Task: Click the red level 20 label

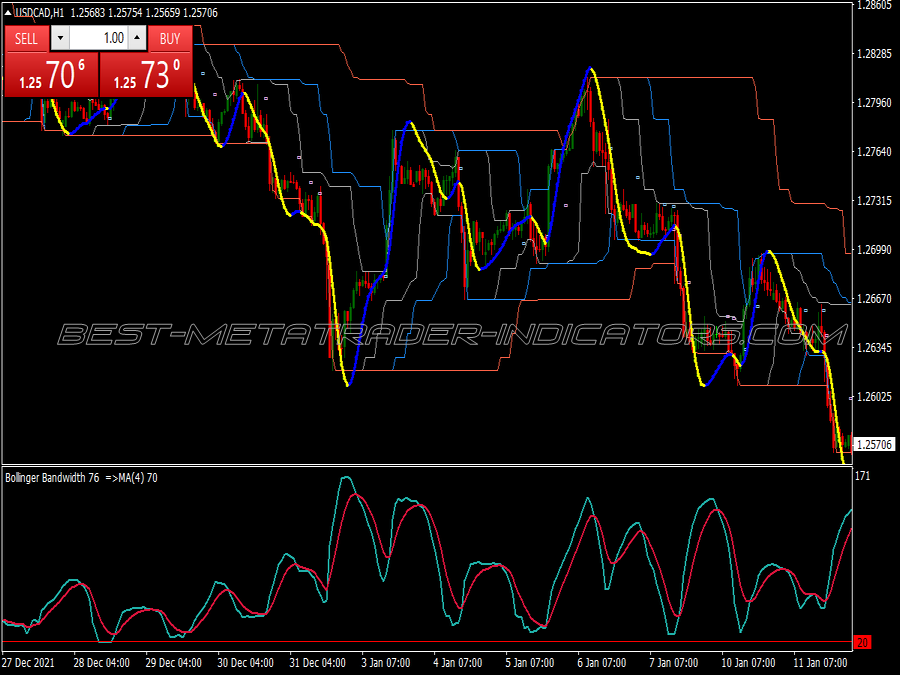Action: click(x=863, y=642)
